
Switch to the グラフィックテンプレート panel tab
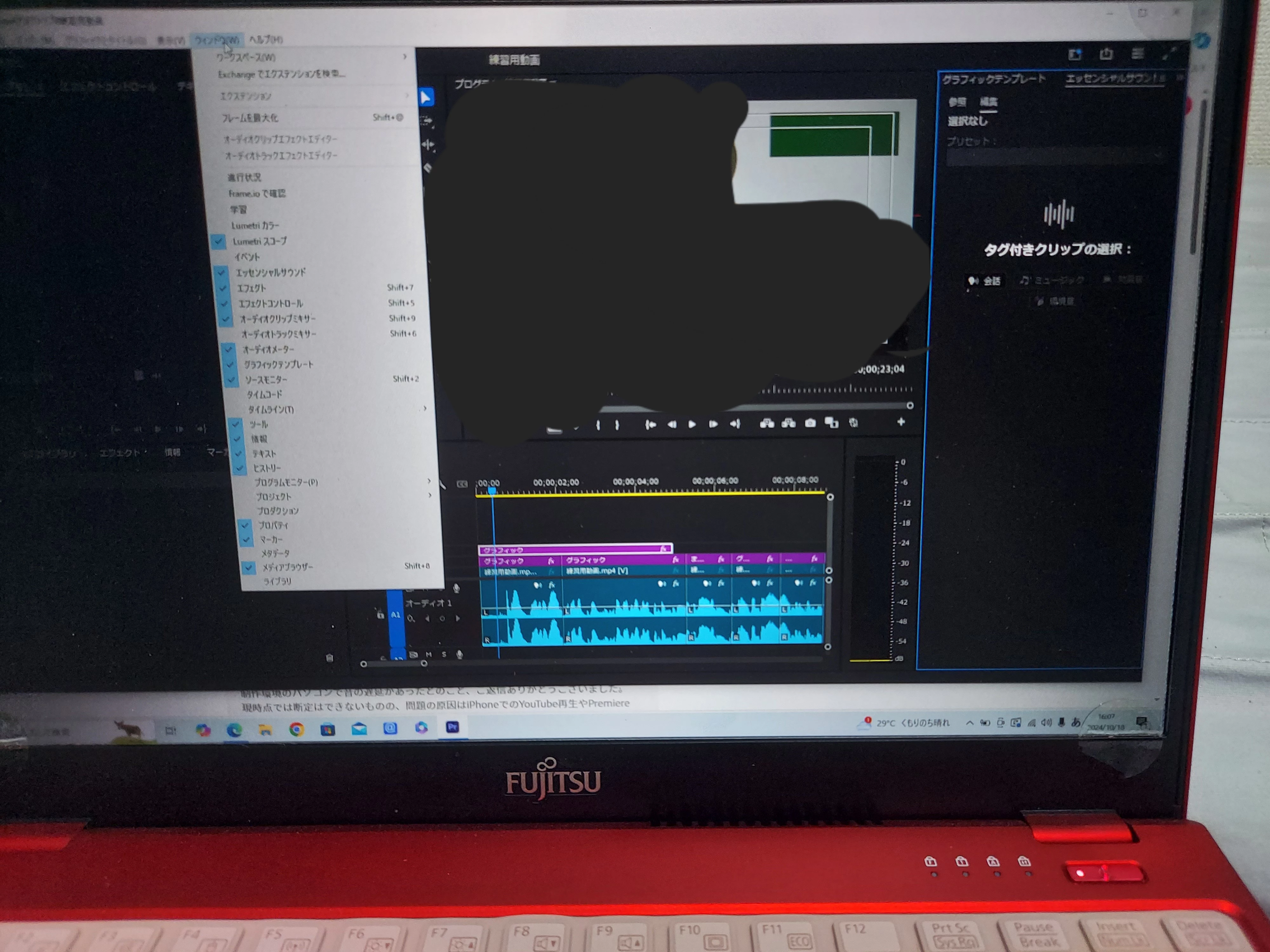click(x=994, y=79)
